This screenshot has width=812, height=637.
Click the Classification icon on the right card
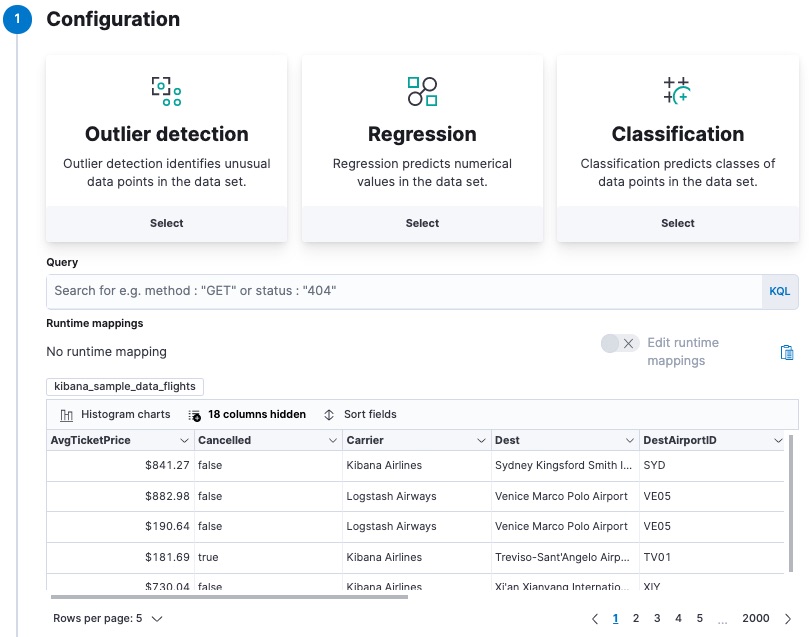pyautogui.click(x=677, y=88)
